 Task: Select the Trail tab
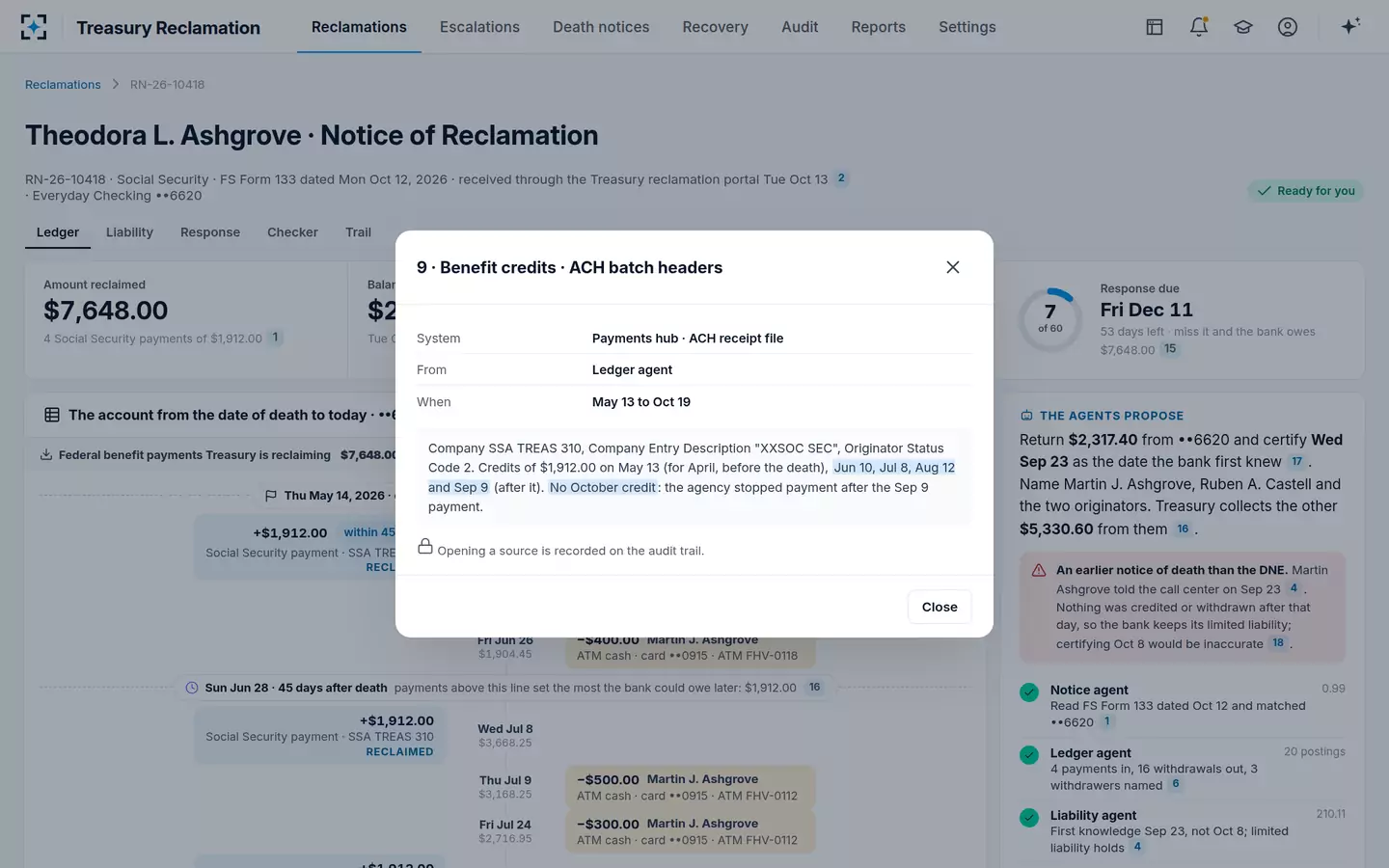click(x=358, y=232)
